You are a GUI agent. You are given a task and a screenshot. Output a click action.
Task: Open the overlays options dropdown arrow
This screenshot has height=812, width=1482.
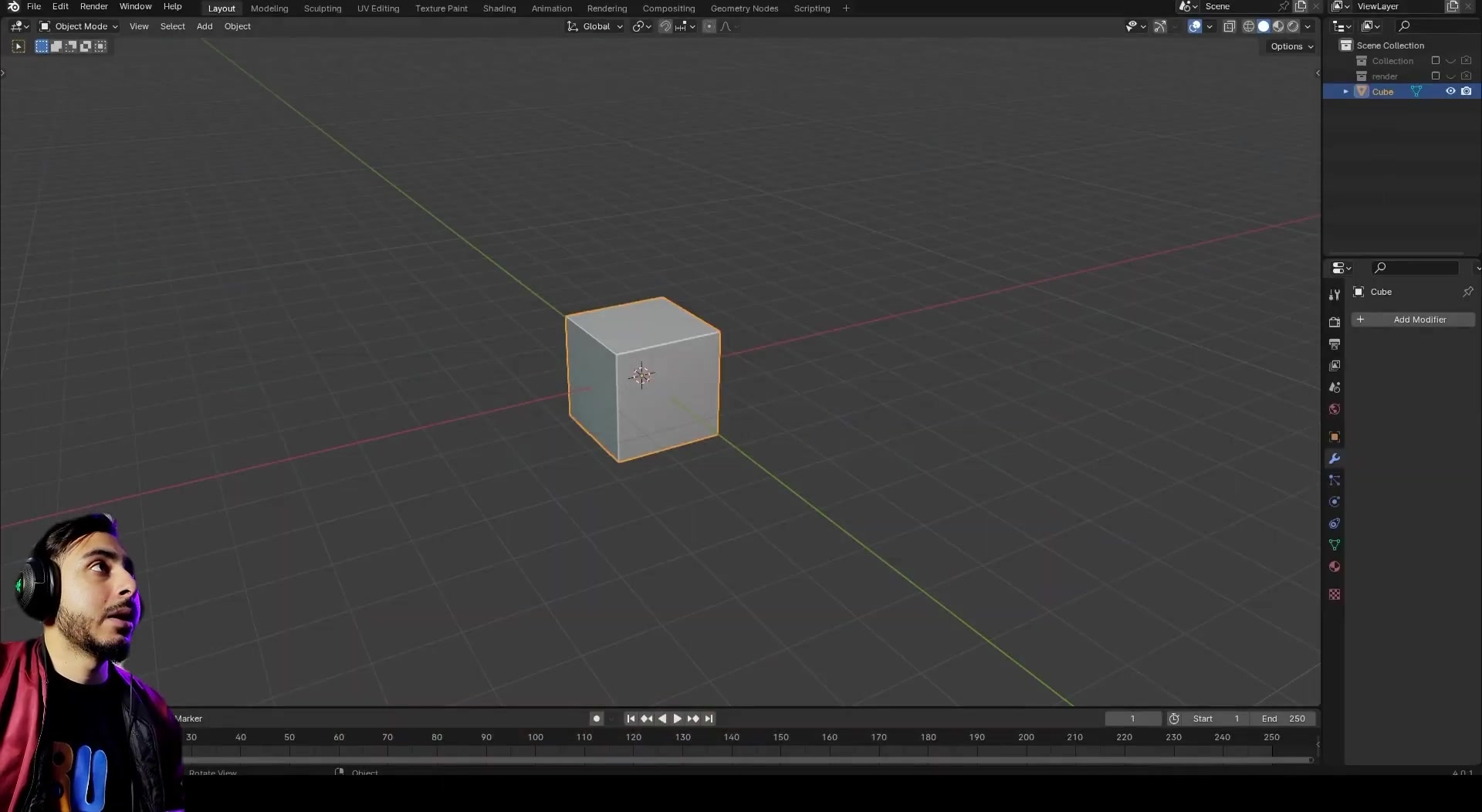[x=1210, y=26]
